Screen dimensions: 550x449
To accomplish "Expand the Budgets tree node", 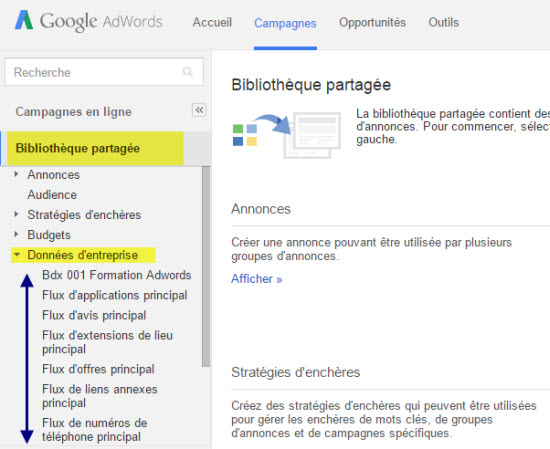I will [x=16, y=234].
